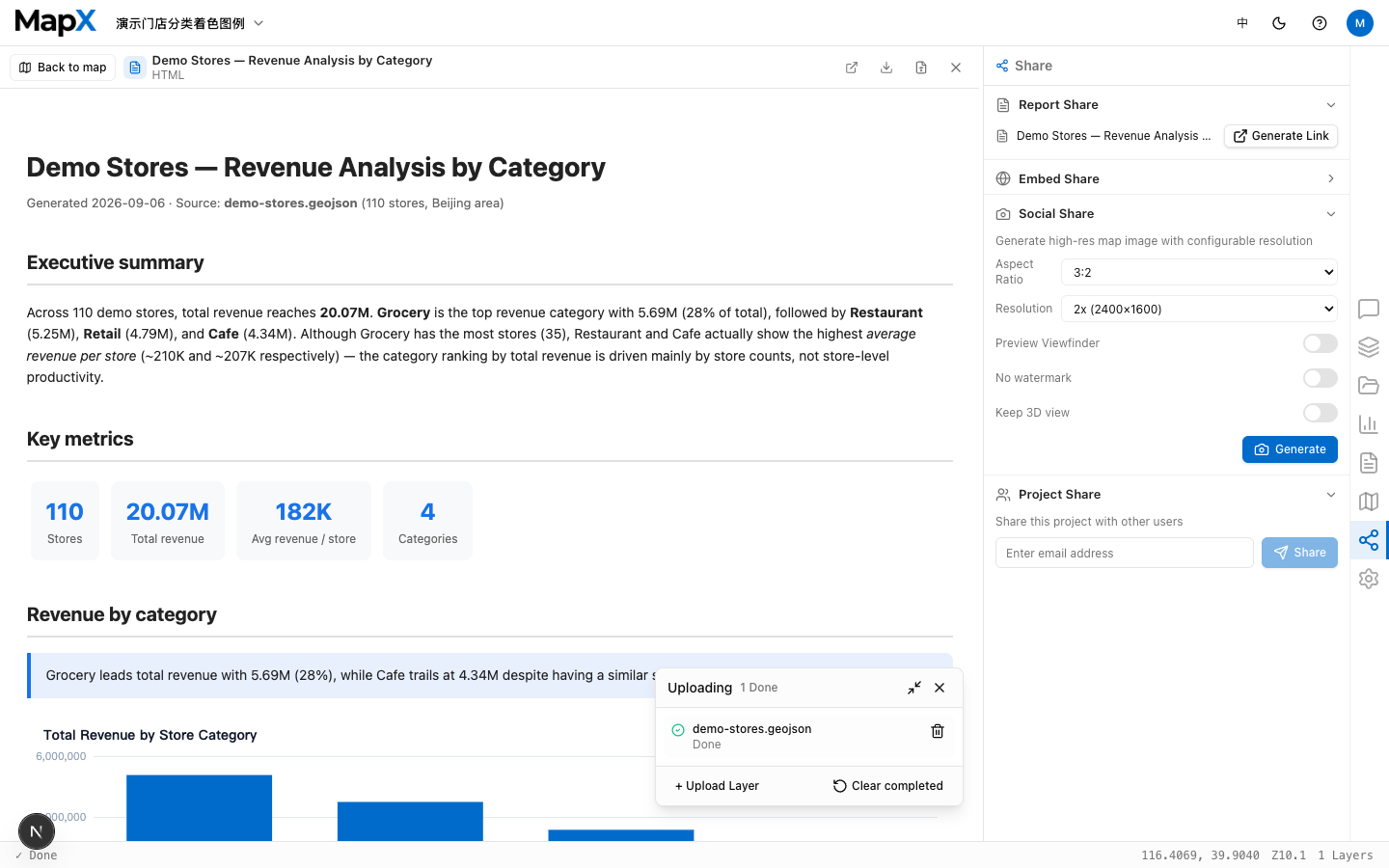1389x868 pixels.
Task: Open the charts sidebar icon
Action: pos(1369,424)
